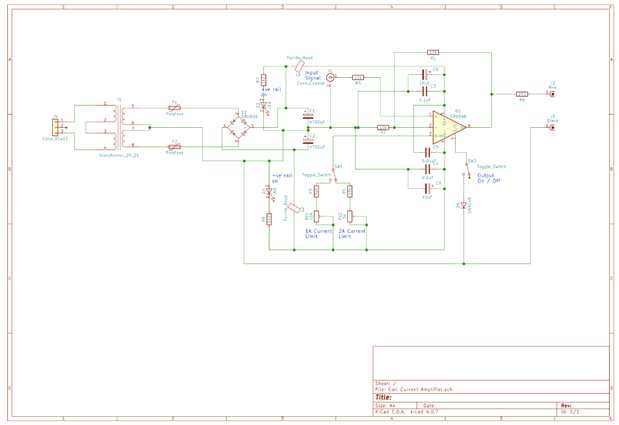Click the SW1 toggle switch symbol

(x=334, y=174)
